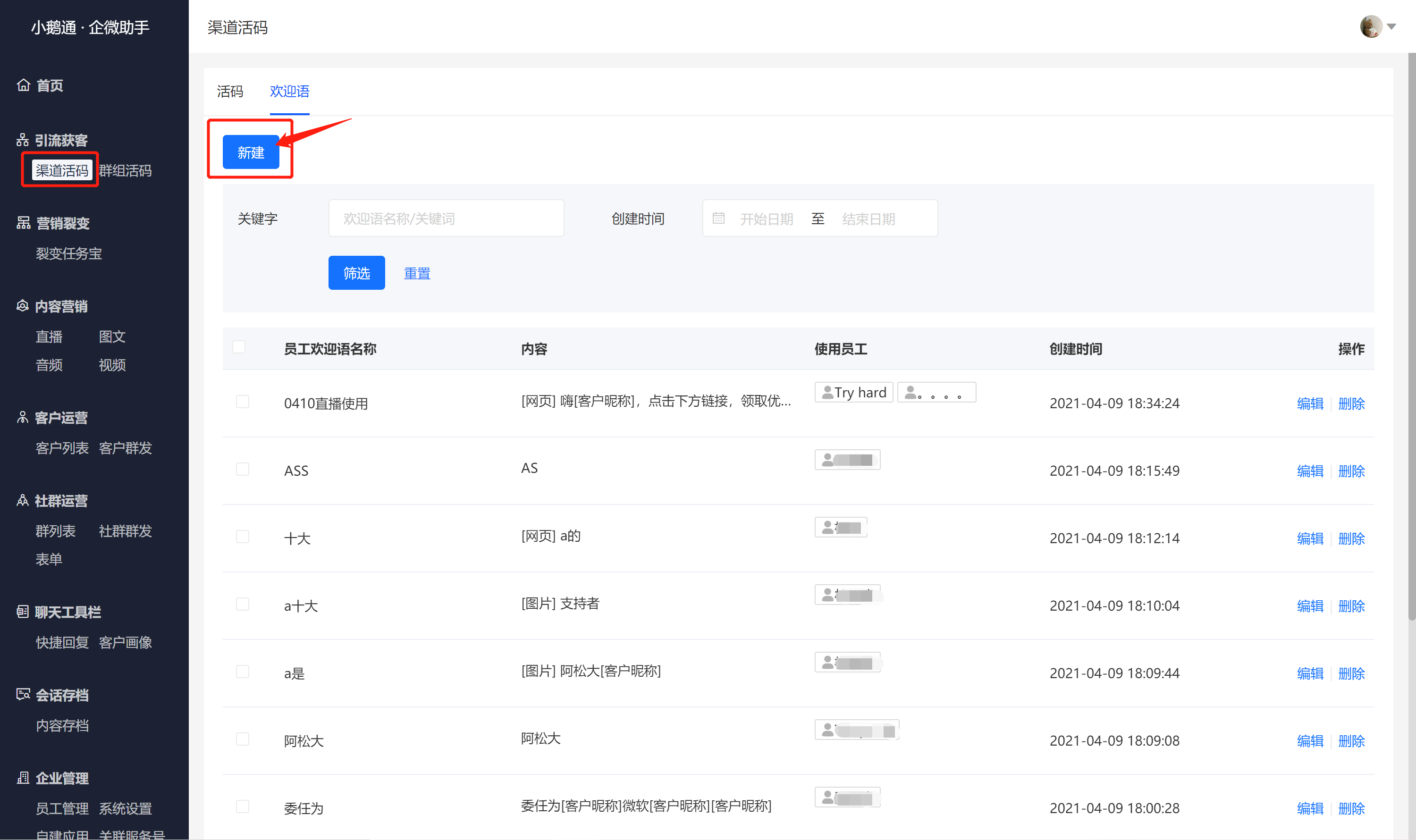Click the 引流获客 section icon
This screenshot has width=1416, height=840.
click(23, 140)
